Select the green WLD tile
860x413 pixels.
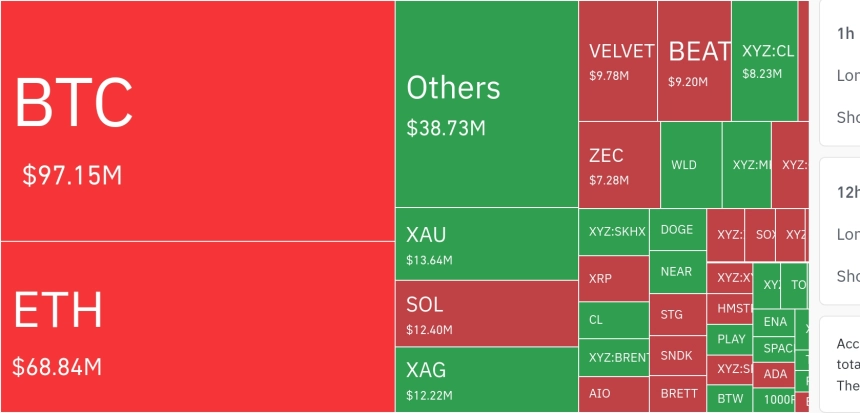[x=691, y=165]
